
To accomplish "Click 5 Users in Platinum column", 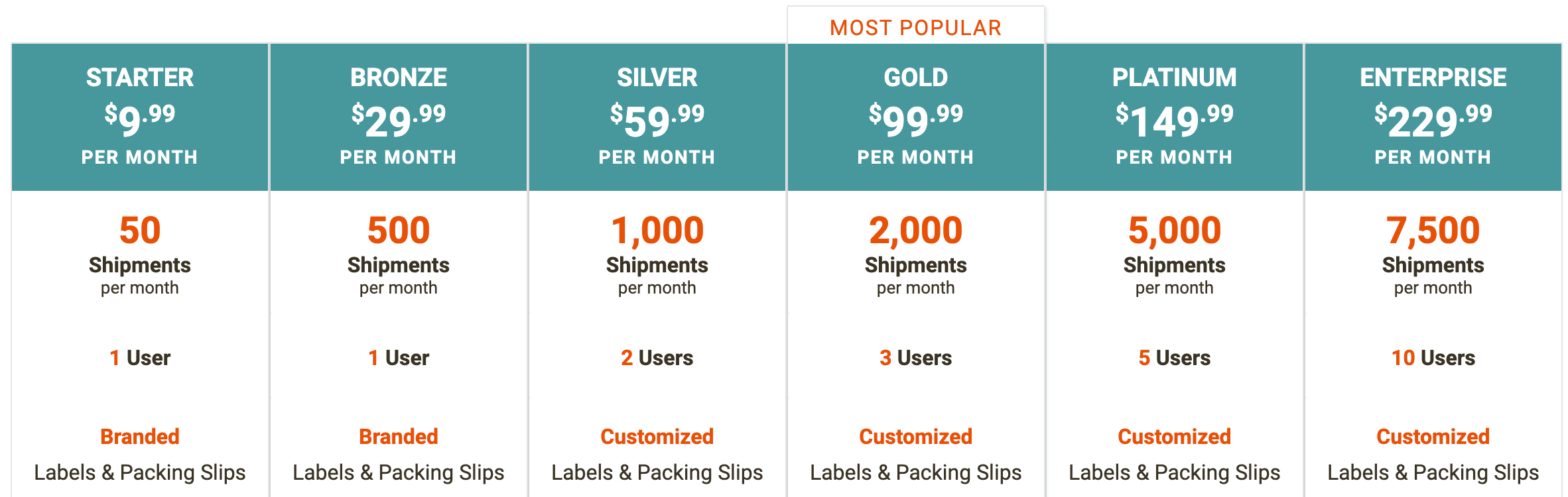I will (x=1175, y=358).
